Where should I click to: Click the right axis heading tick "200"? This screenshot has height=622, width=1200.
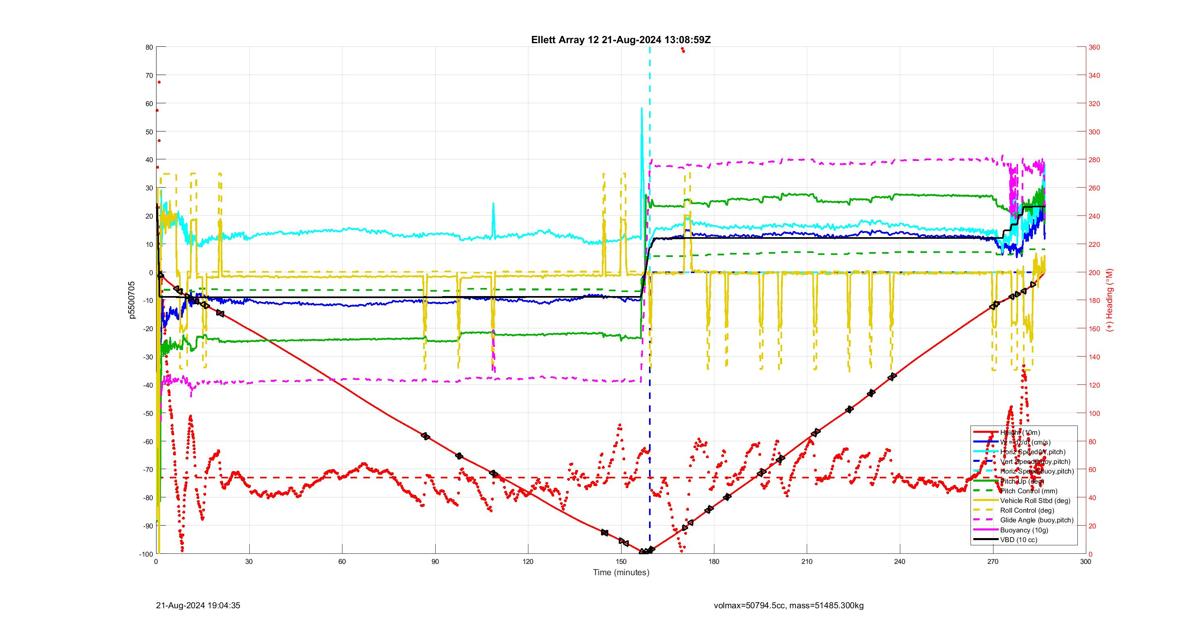click(x=1096, y=272)
